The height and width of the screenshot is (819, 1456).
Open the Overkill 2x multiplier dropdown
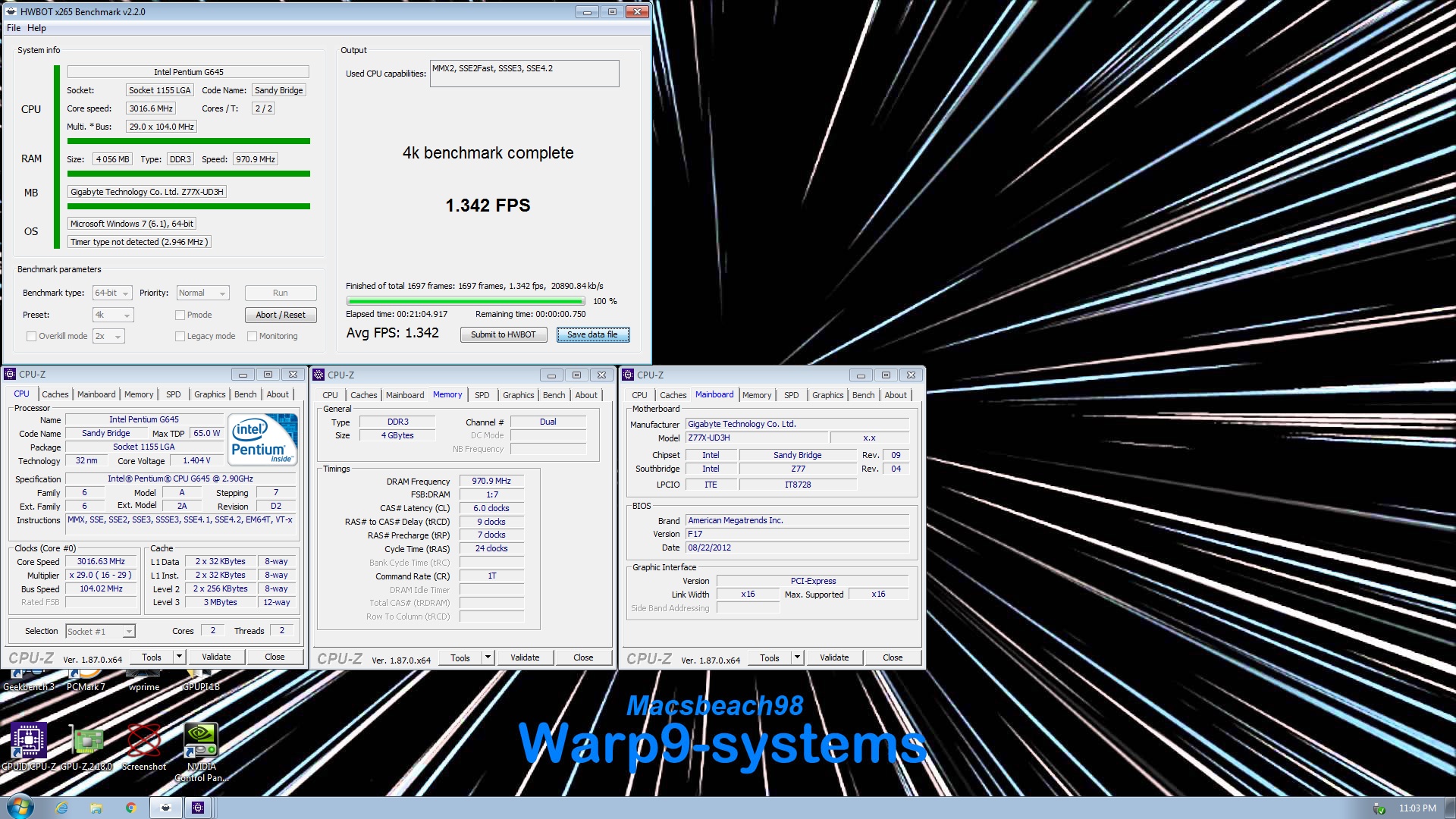click(x=108, y=336)
